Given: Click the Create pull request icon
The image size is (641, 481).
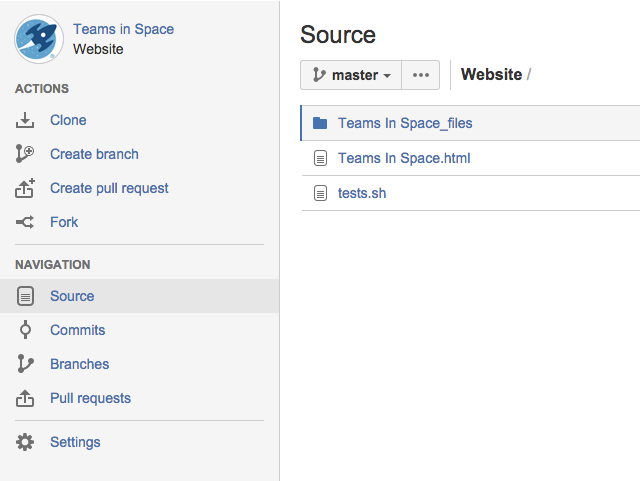Looking at the screenshot, I should [26, 188].
